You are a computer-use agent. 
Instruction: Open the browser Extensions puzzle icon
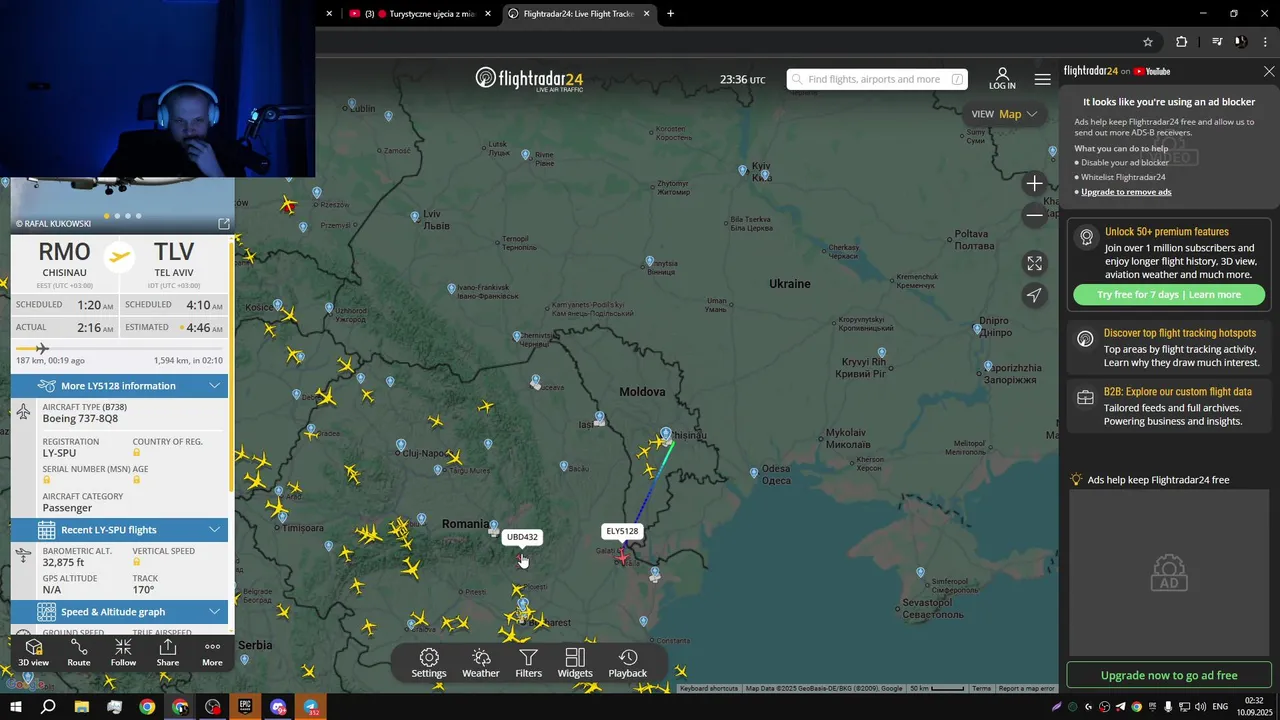tap(1182, 42)
